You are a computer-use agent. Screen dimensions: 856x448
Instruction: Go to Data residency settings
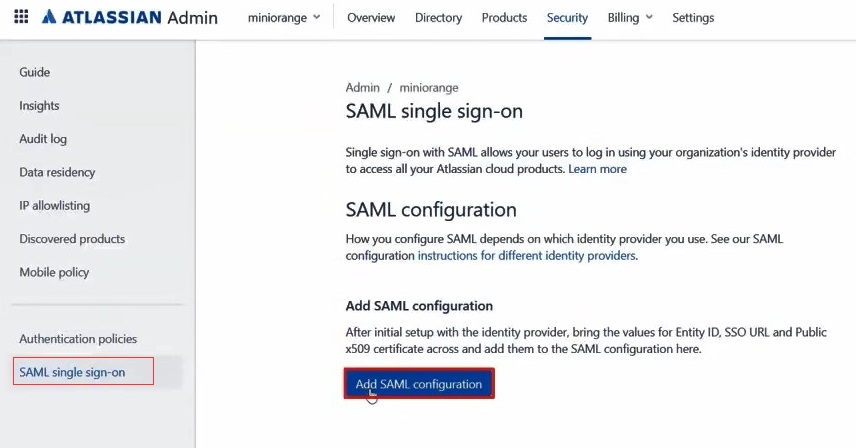pos(57,173)
